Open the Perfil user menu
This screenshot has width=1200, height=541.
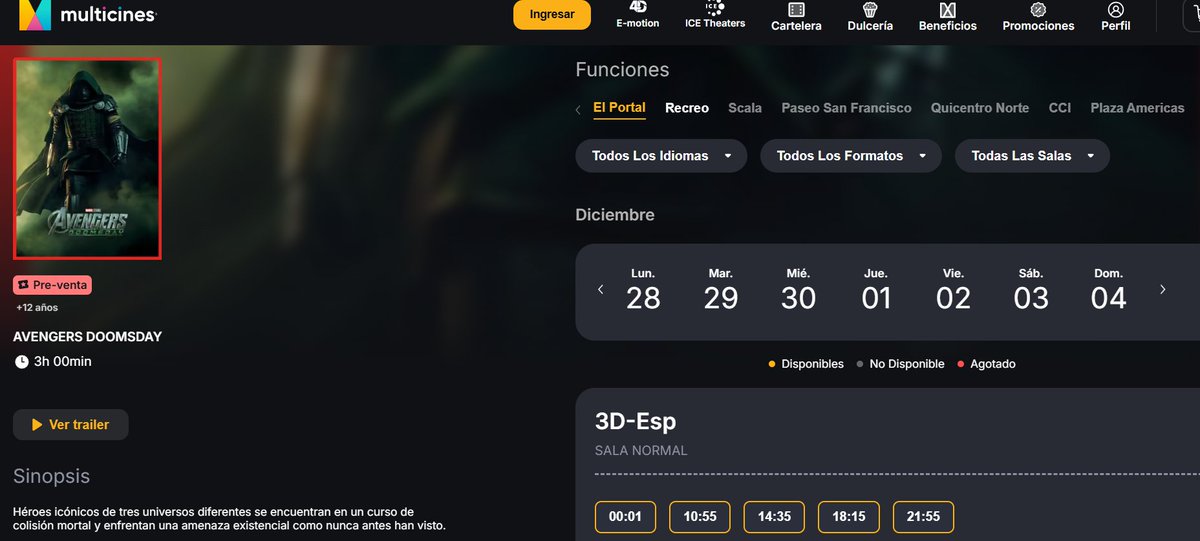point(1116,16)
